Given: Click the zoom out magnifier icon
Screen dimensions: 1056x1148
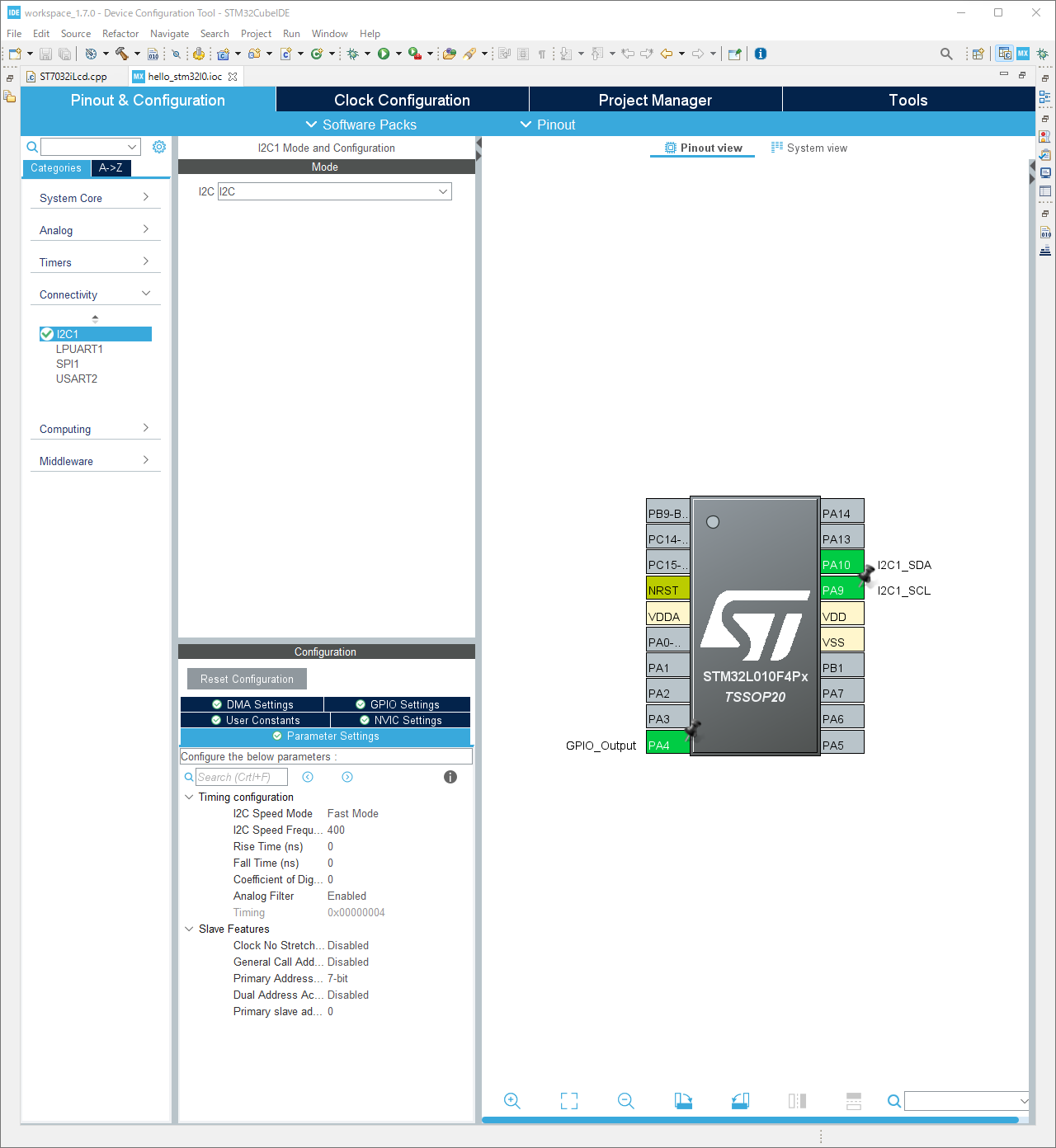Looking at the screenshot, I should [x=626, y=1101].
